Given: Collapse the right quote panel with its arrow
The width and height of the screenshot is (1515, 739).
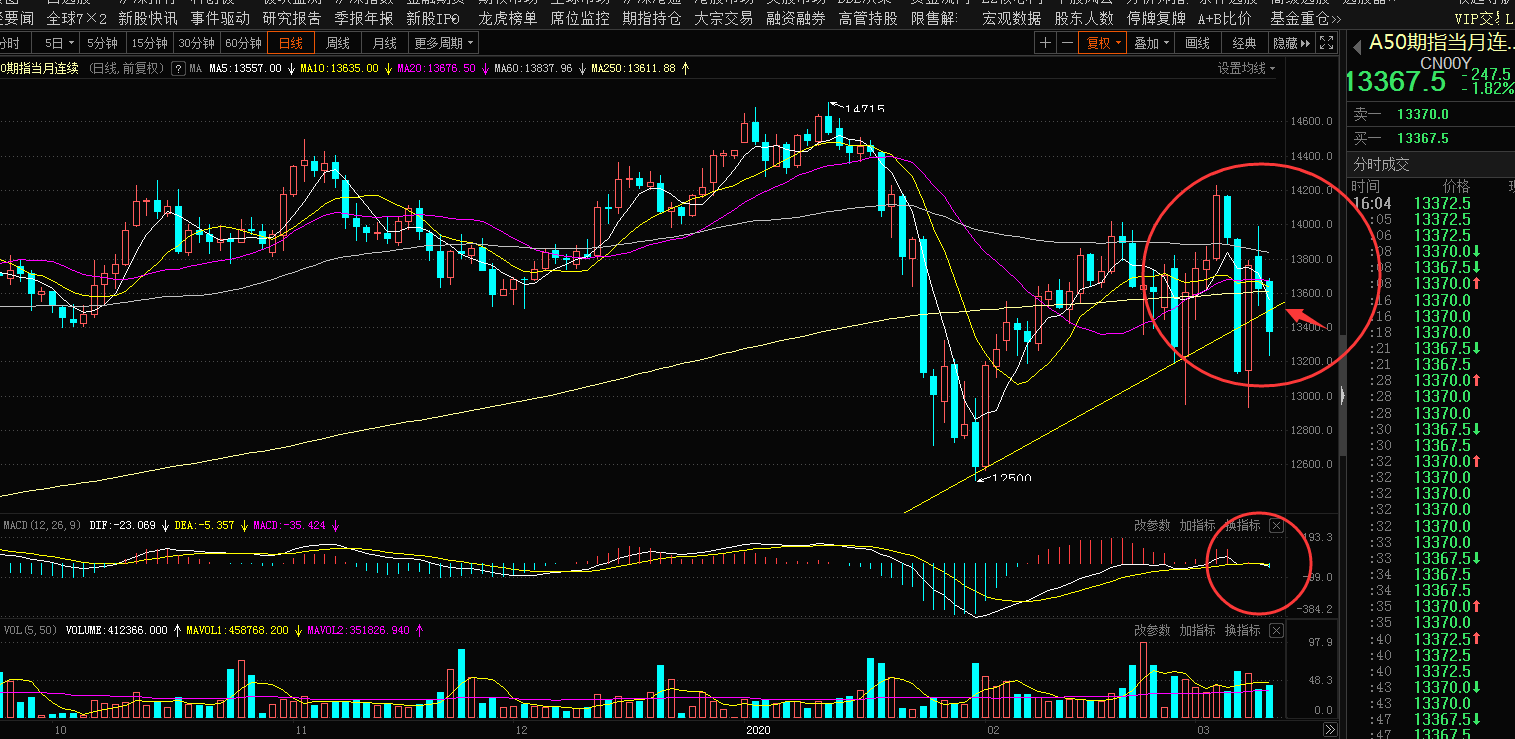Looking at the screenshot, I should (1343, 397).
